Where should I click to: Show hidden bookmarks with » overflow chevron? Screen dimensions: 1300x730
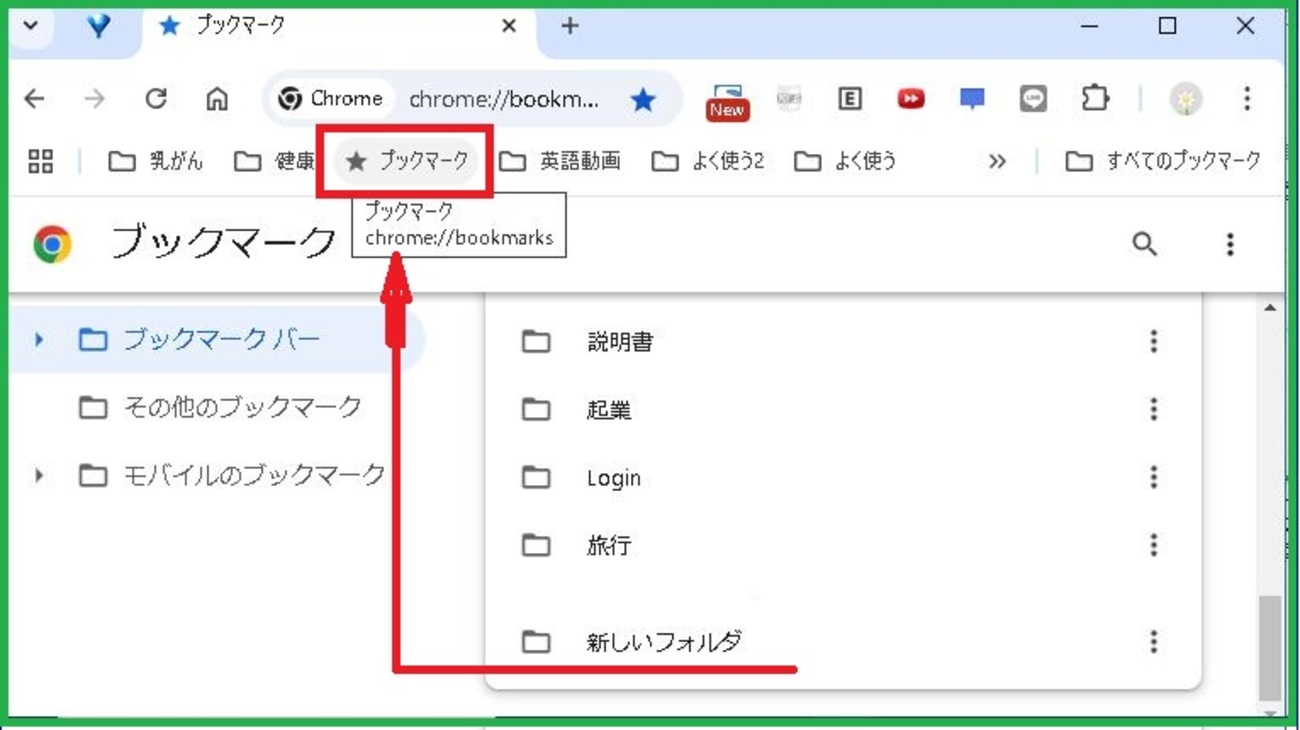click(997, 161)
